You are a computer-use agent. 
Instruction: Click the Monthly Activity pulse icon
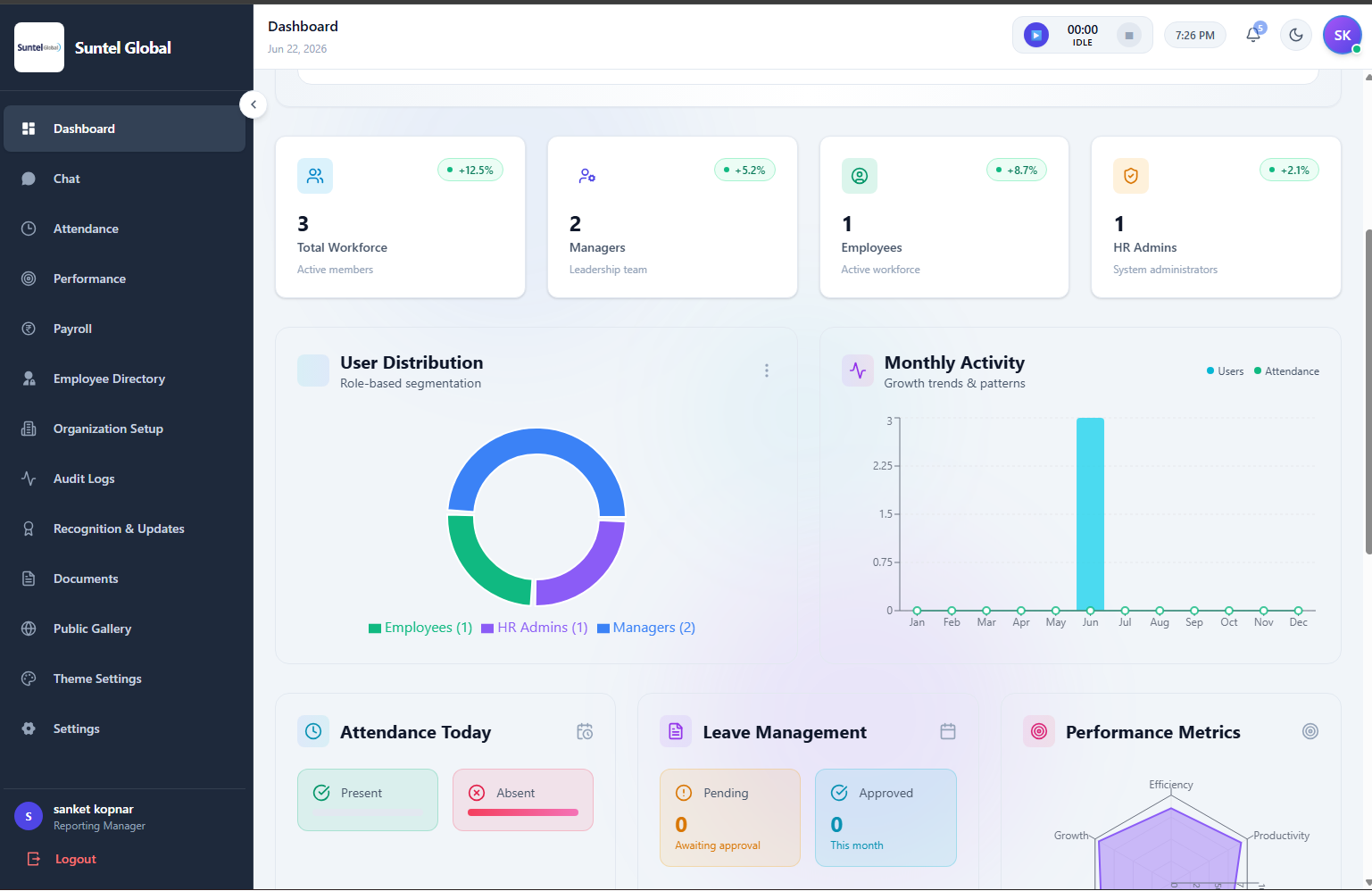tap(858, 371)
